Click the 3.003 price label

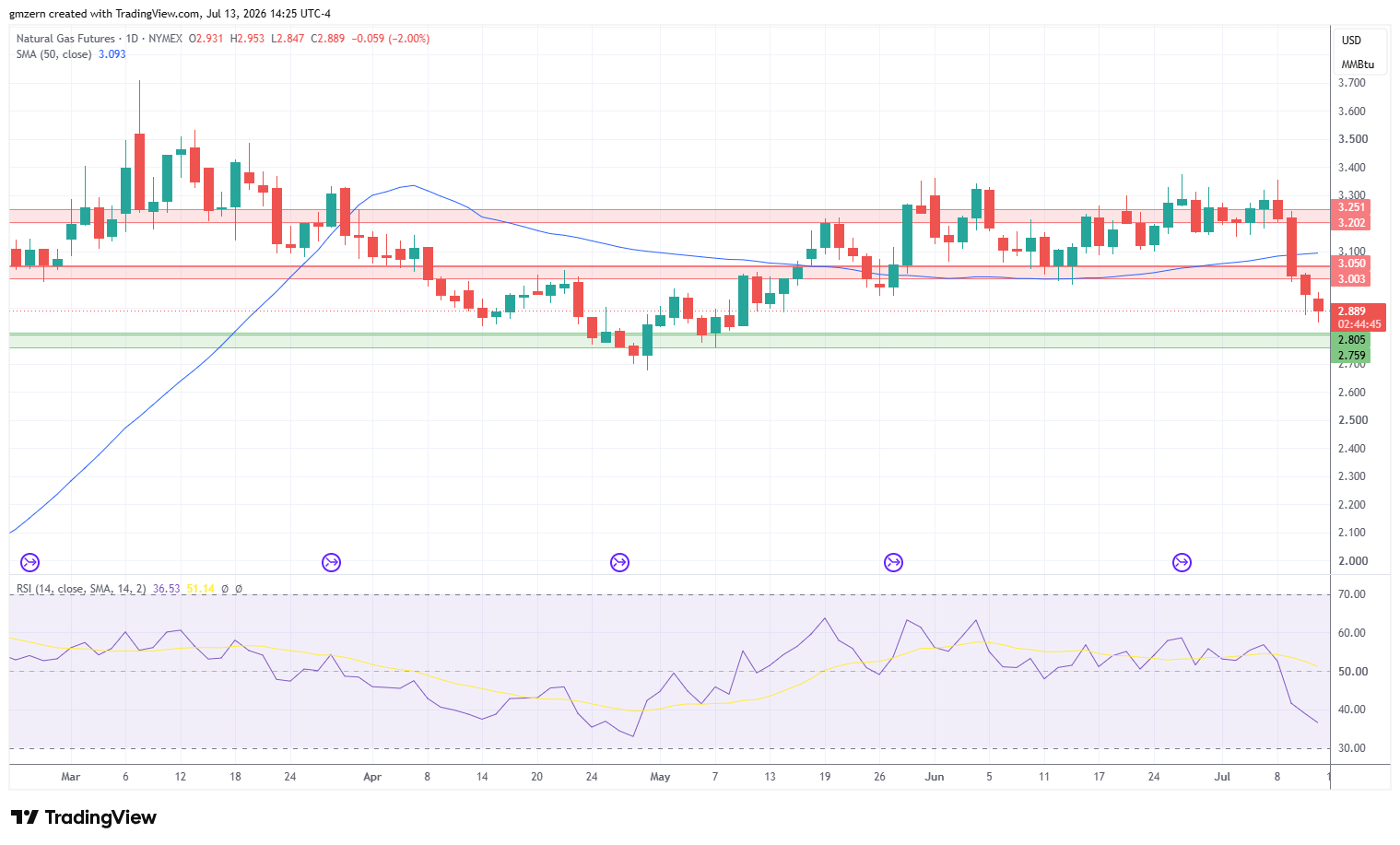(x=1351, y=279)
